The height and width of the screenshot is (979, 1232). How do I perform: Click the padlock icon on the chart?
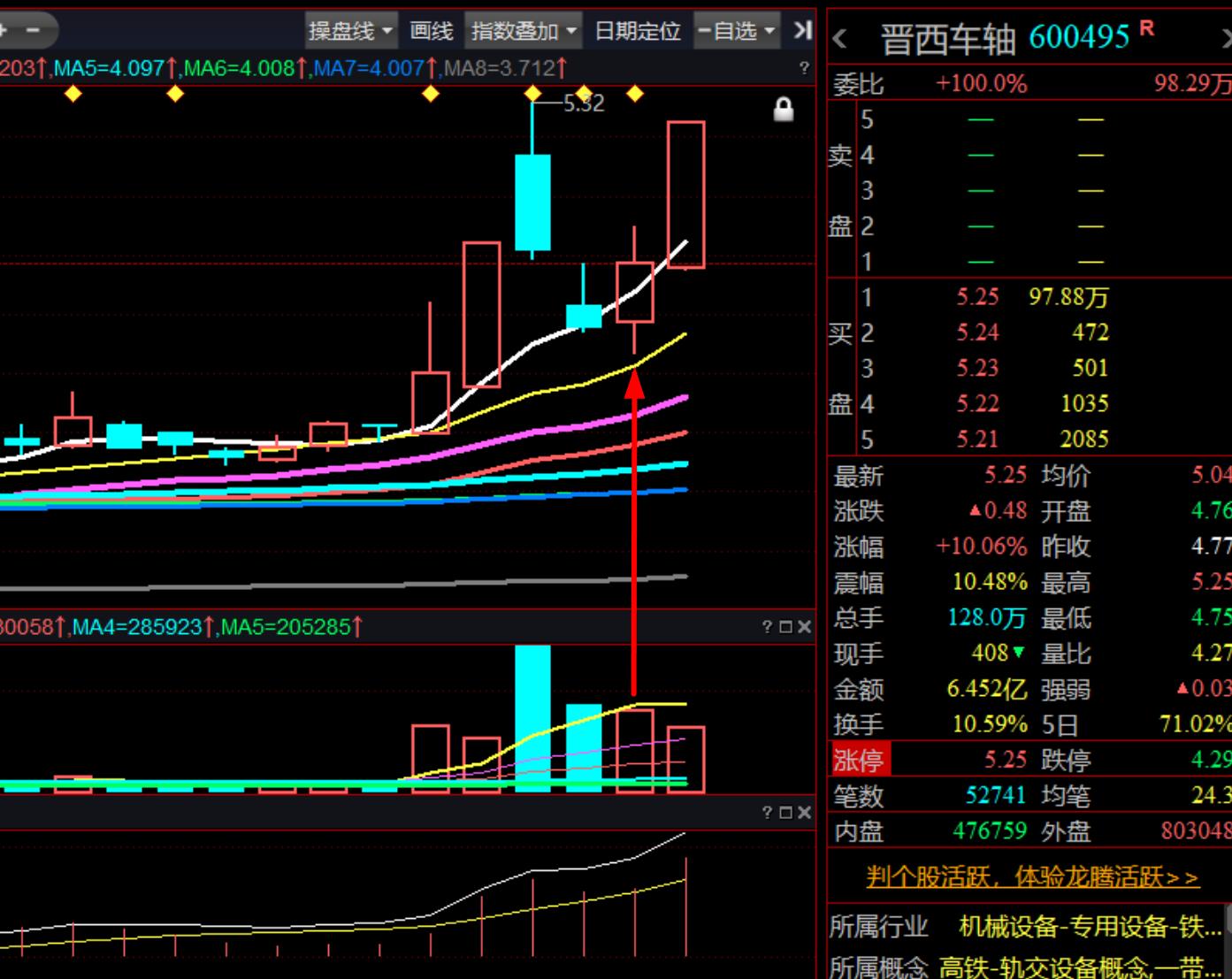pos(784,110)
